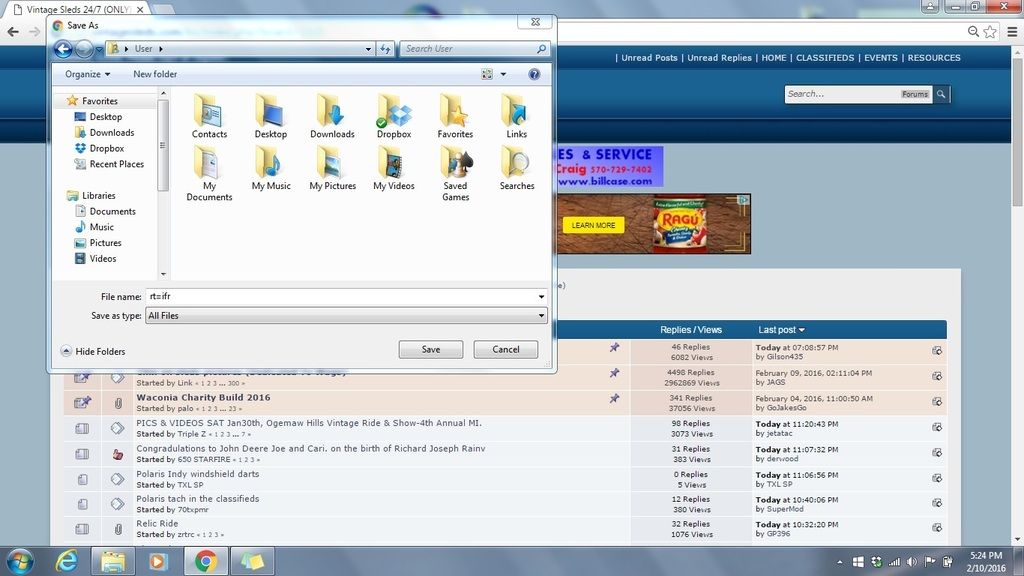Open Google Chrome from the taskbar
Image resolution: width=1024 pixels, height=576 pixels.
click(205, 561)
